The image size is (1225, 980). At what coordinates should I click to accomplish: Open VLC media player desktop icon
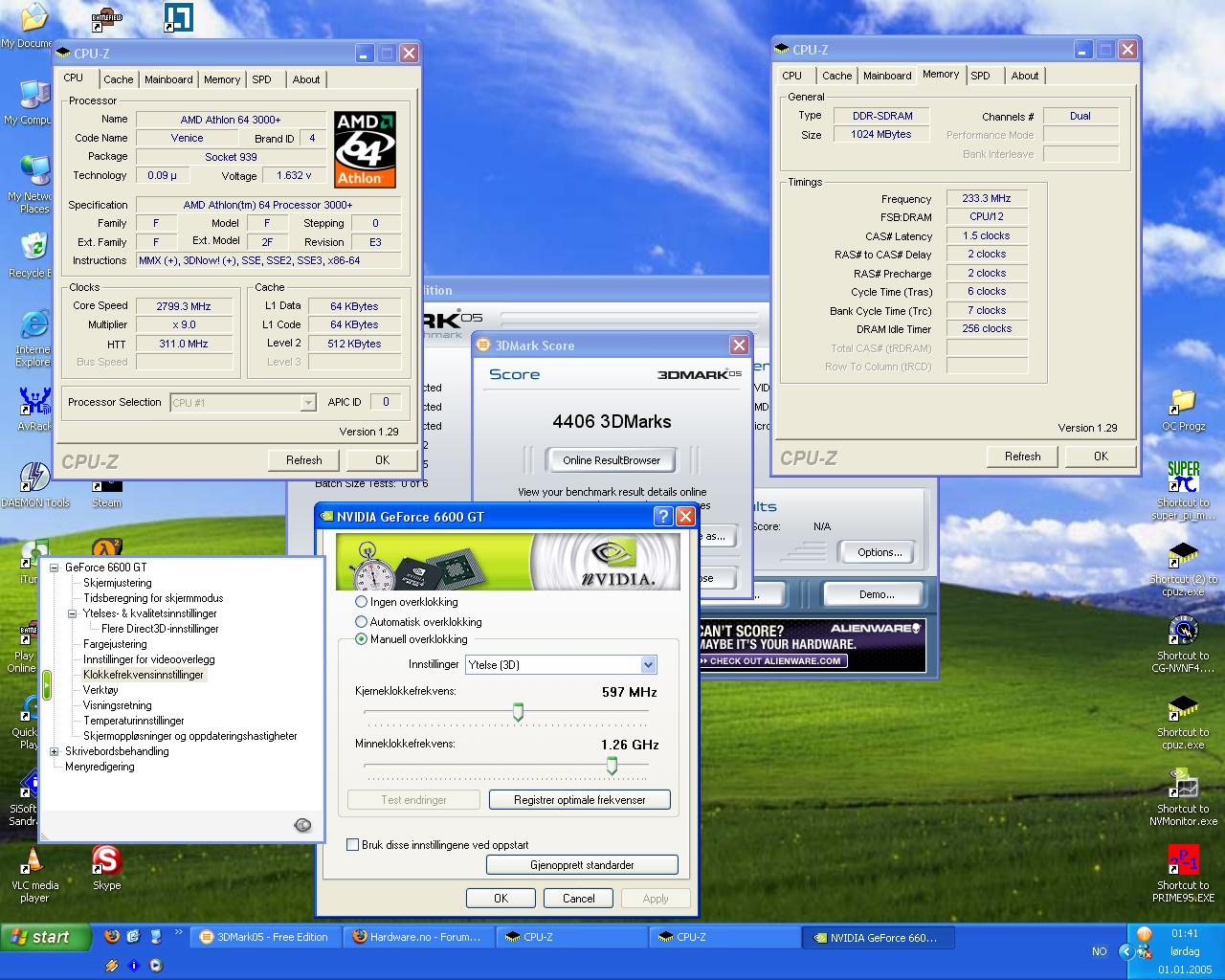coord(34,875)
